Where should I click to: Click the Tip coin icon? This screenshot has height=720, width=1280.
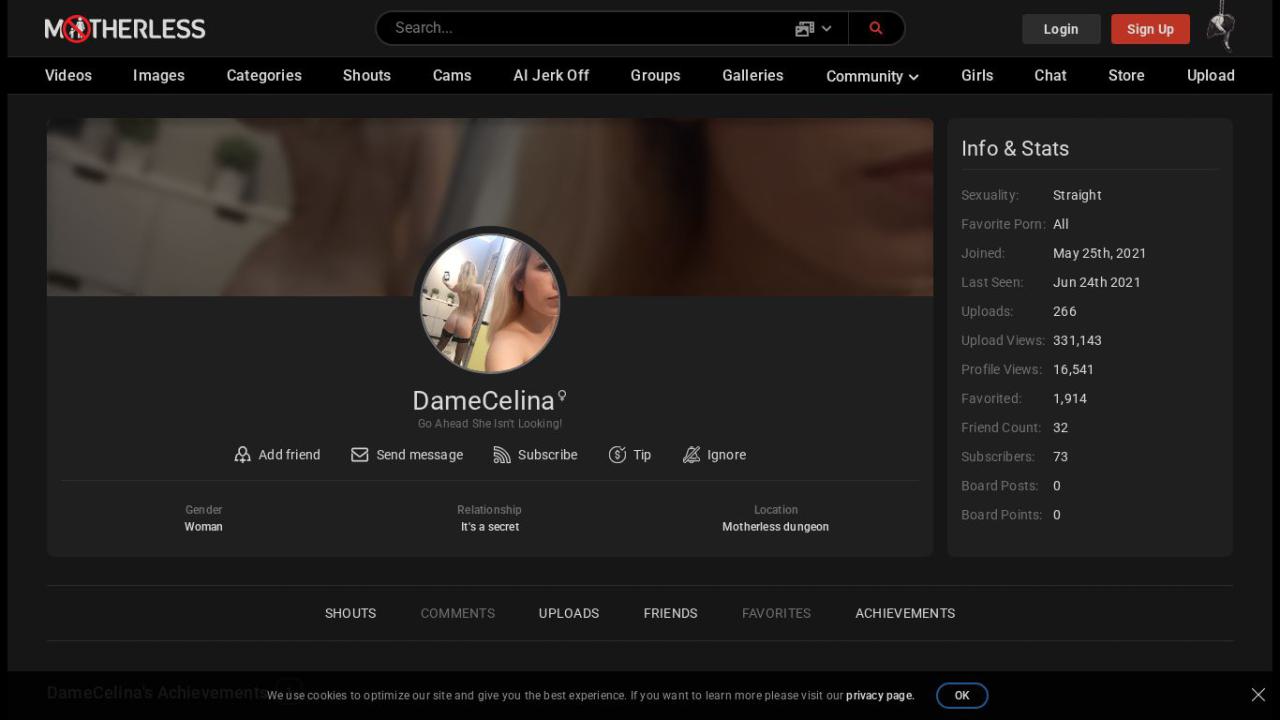[617, 455]
